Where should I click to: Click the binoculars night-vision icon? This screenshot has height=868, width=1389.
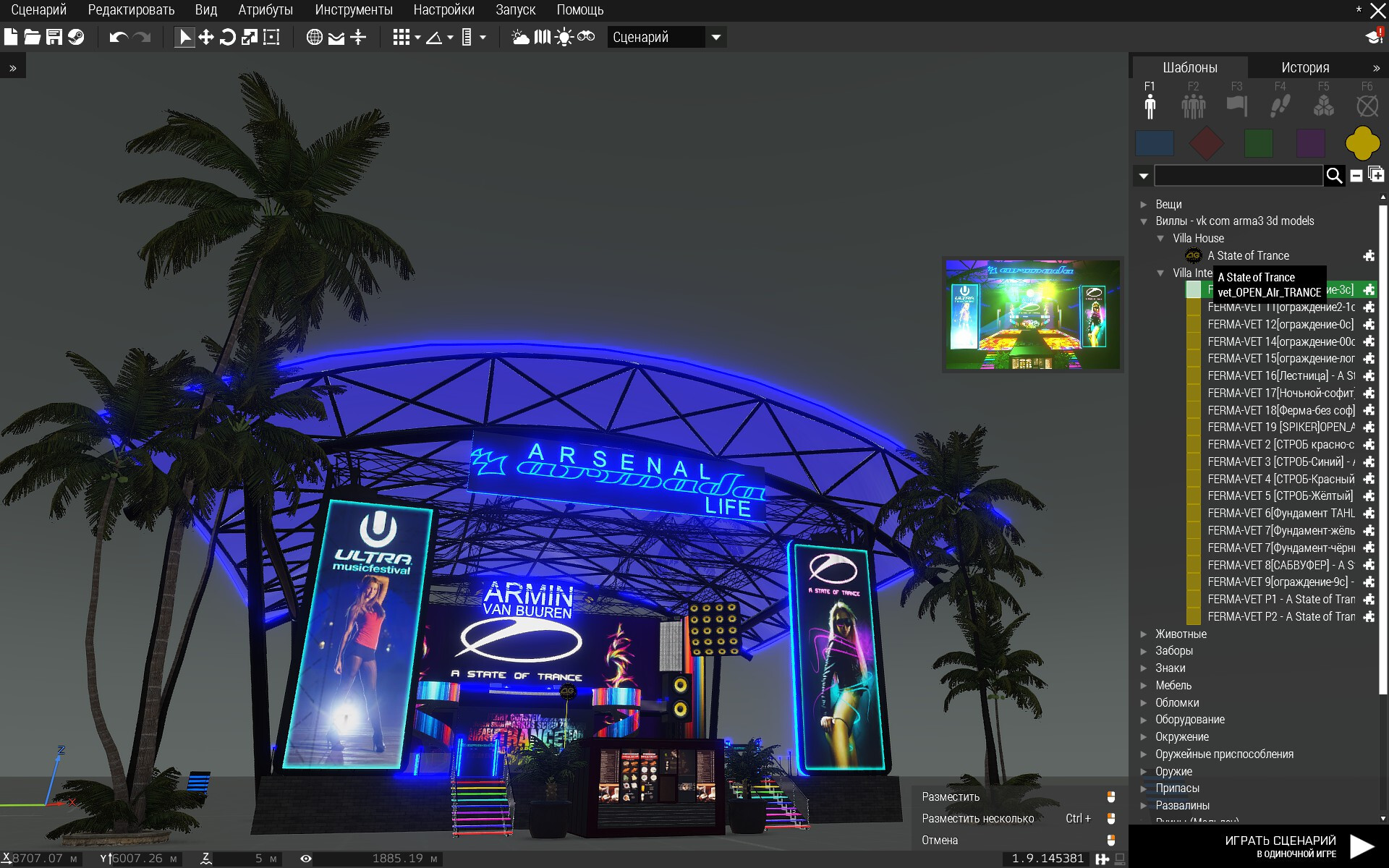[586, 37]
